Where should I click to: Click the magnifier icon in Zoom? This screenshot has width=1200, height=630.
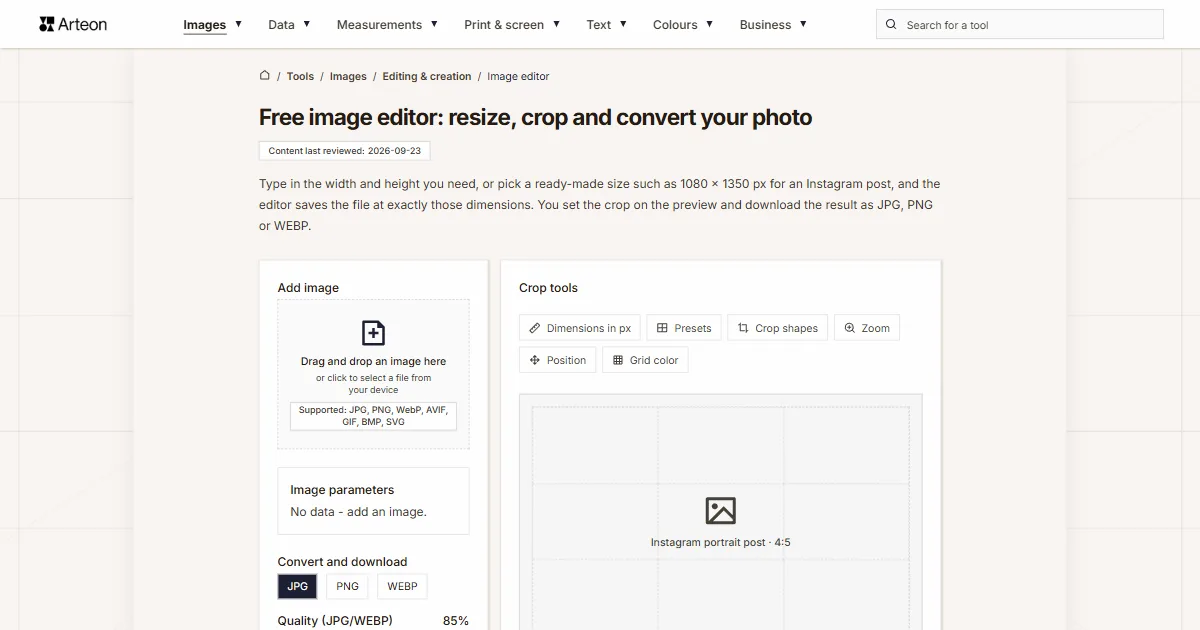[850, 328]
